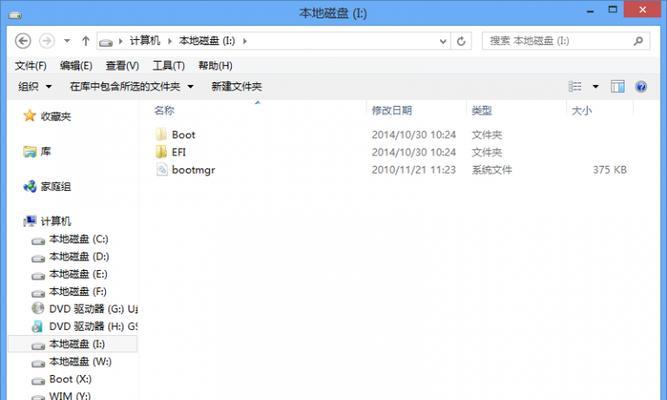Click the Boot folder name

(x=183, y=135)
